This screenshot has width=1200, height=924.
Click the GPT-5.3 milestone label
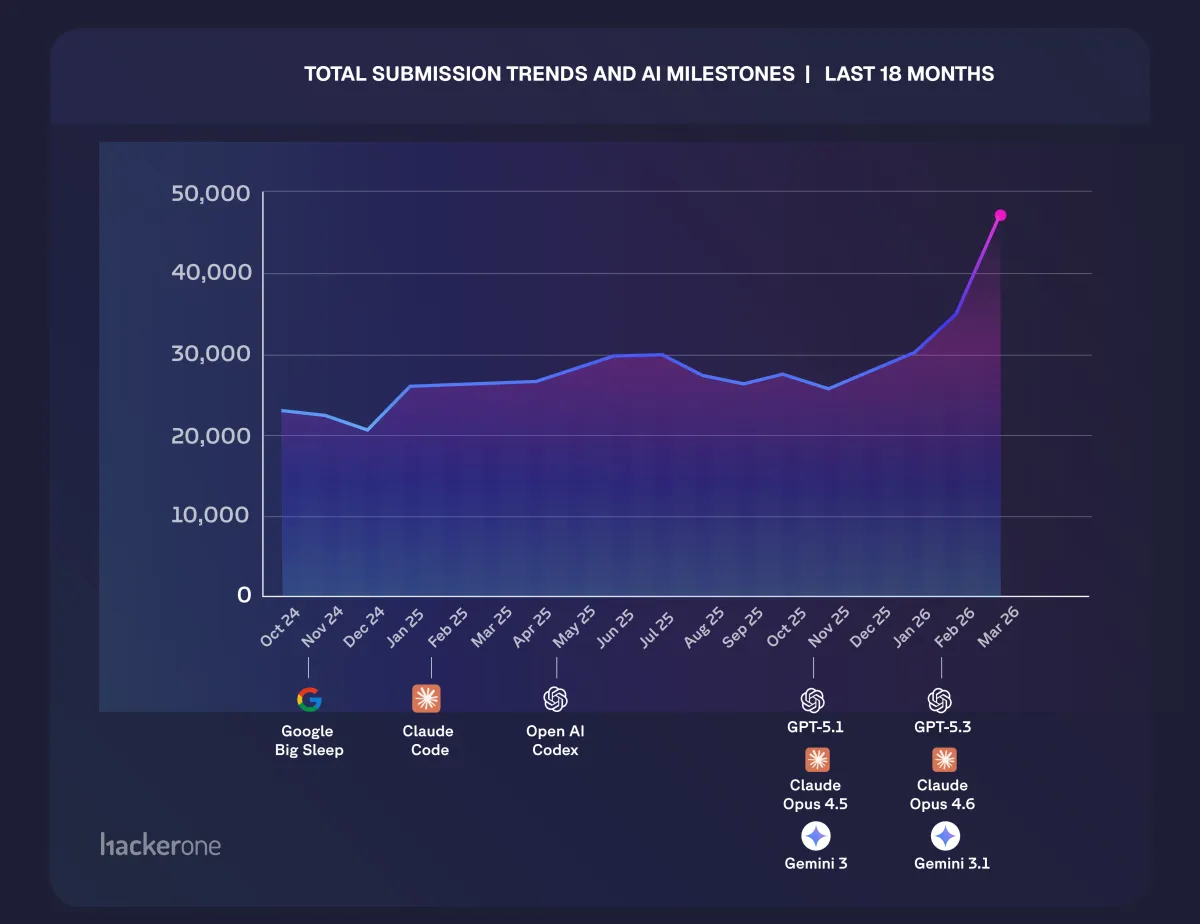point(941,727)
